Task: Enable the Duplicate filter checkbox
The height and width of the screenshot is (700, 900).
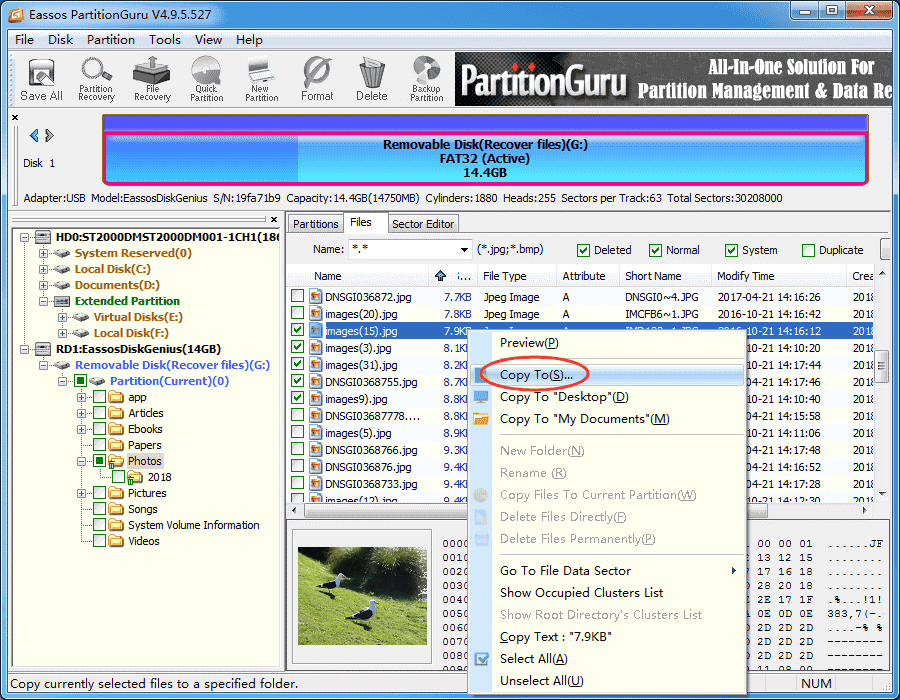Action: [x=808, y=250]
